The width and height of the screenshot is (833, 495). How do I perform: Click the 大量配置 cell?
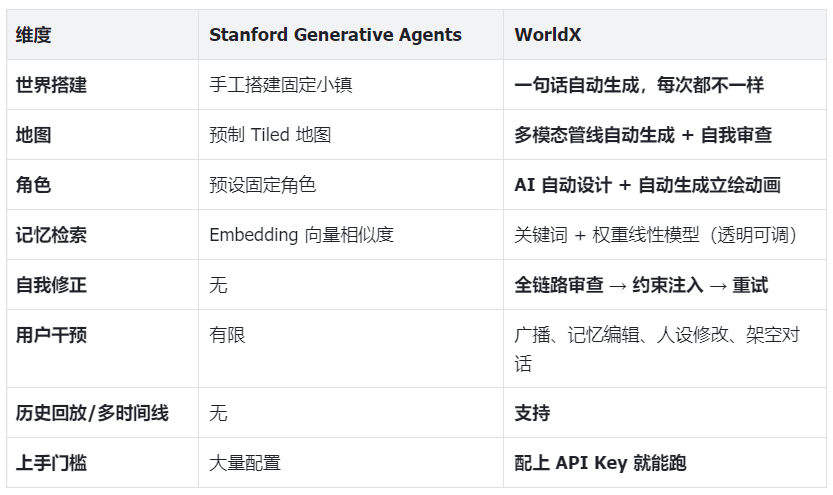(351, 463)
